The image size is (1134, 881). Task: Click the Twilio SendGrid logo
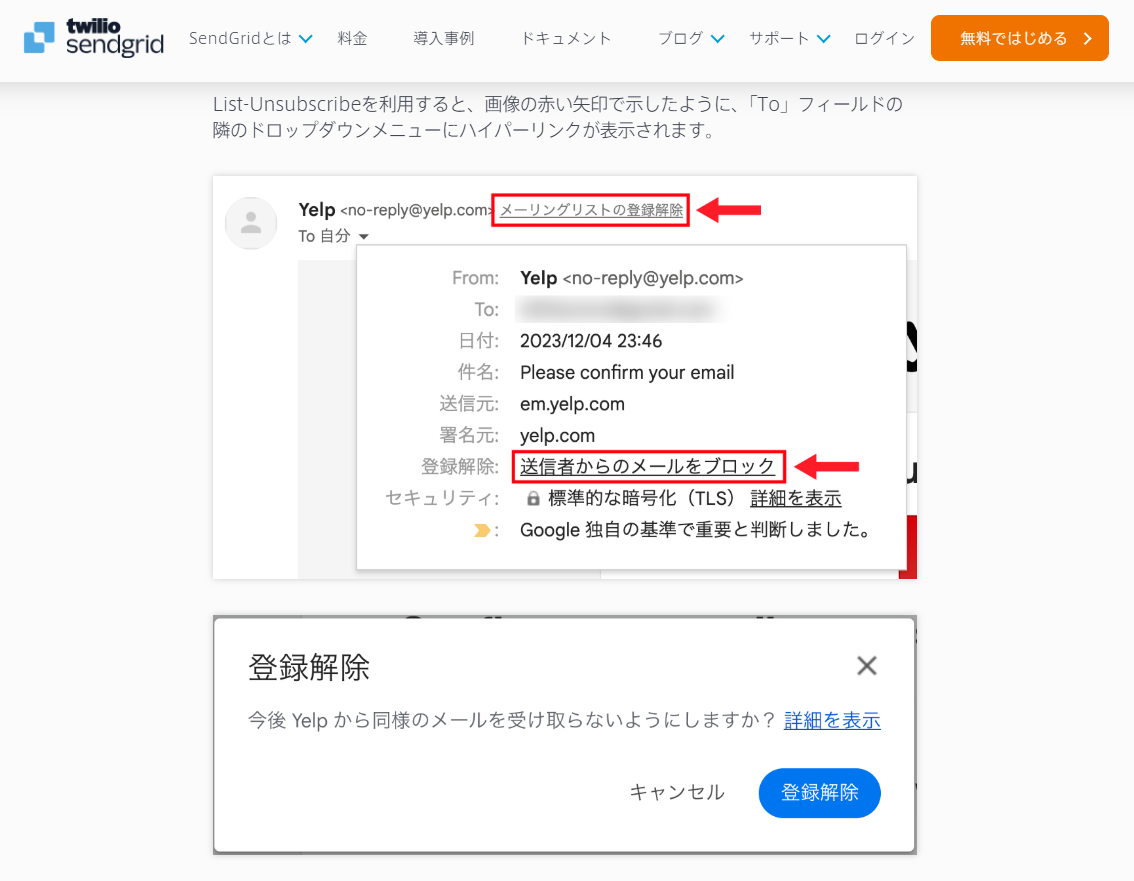tap(92, 39)
